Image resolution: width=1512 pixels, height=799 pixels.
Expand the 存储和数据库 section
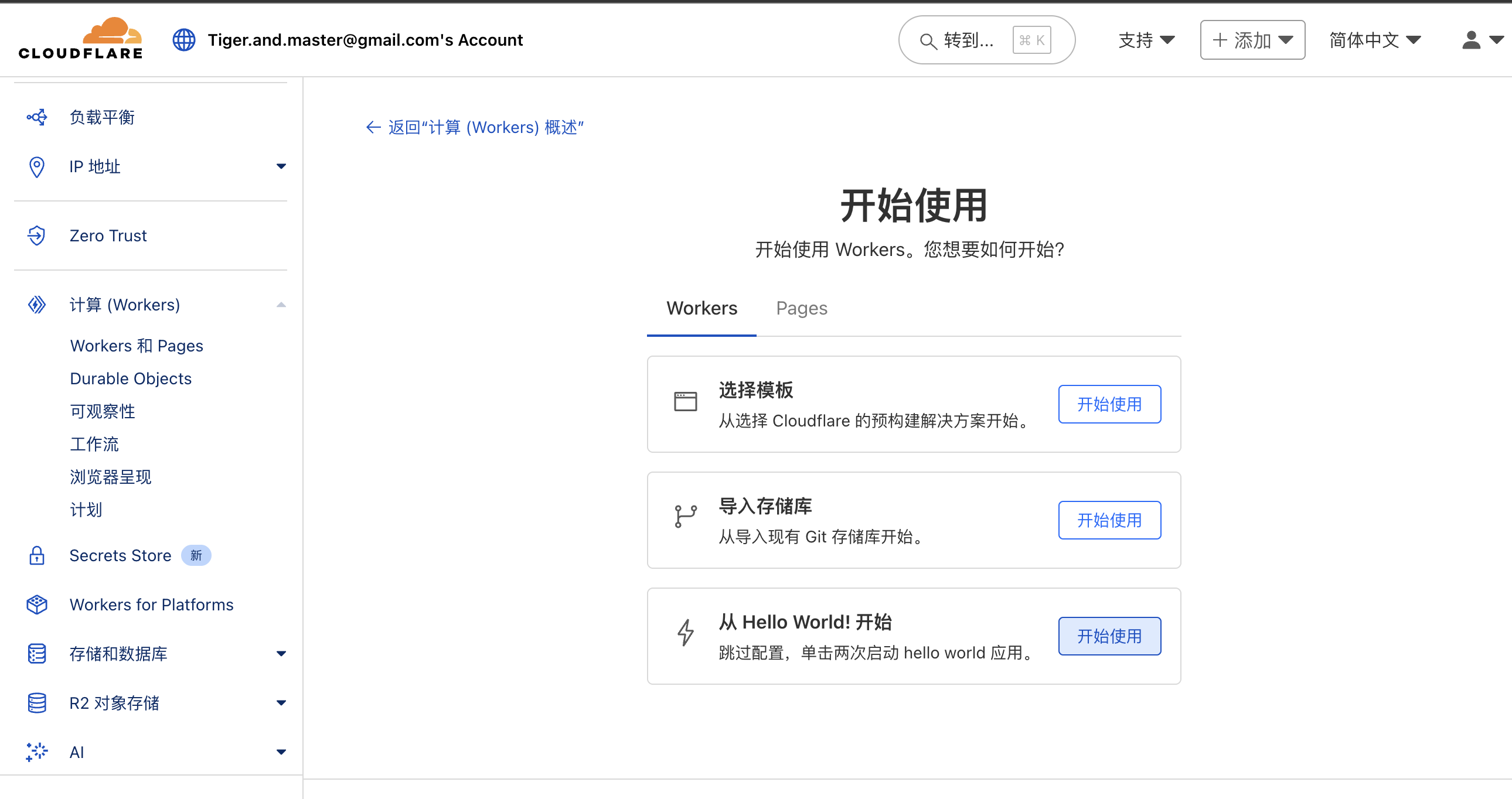point(281,654)
